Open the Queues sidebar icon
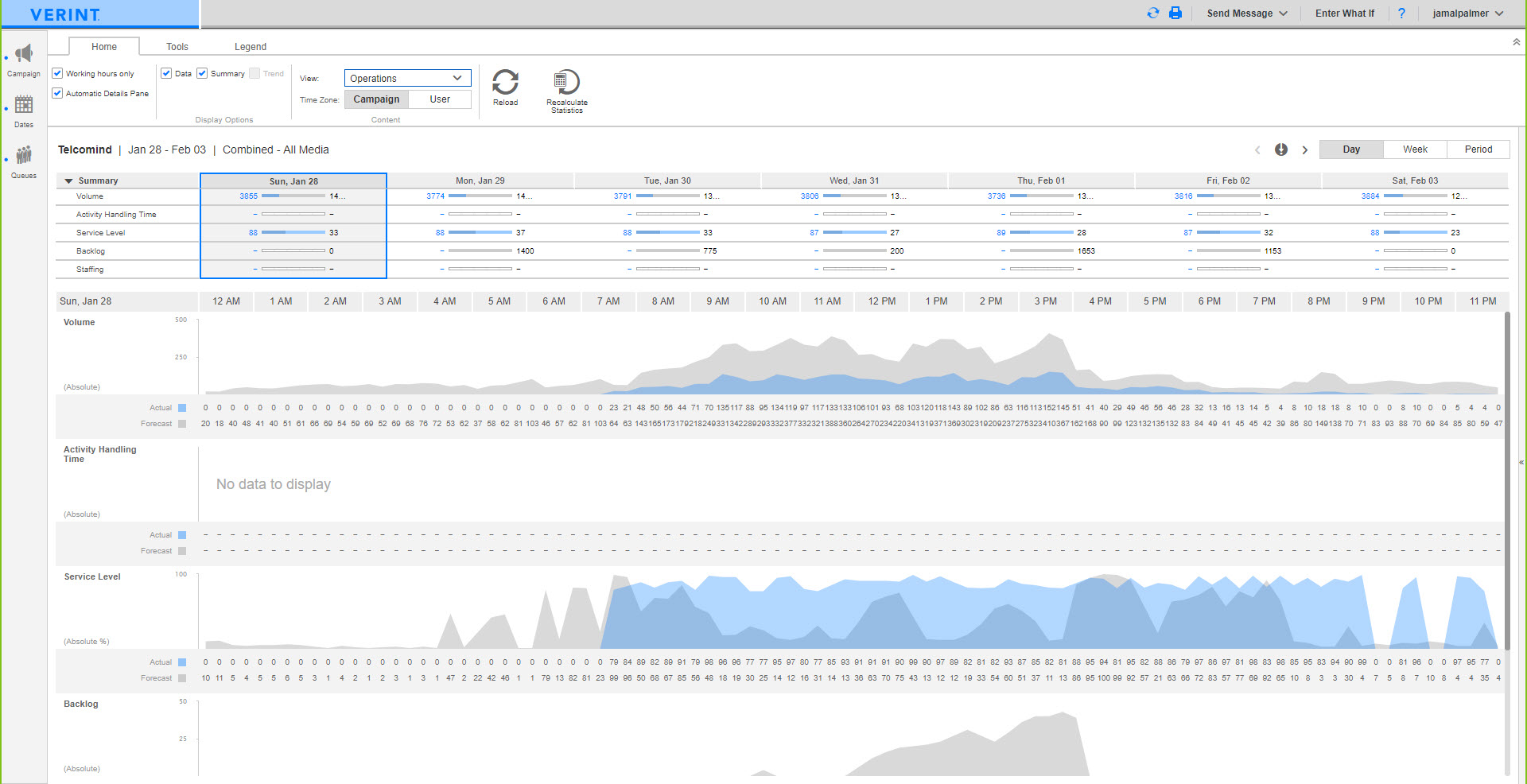 tap(24, 154)
